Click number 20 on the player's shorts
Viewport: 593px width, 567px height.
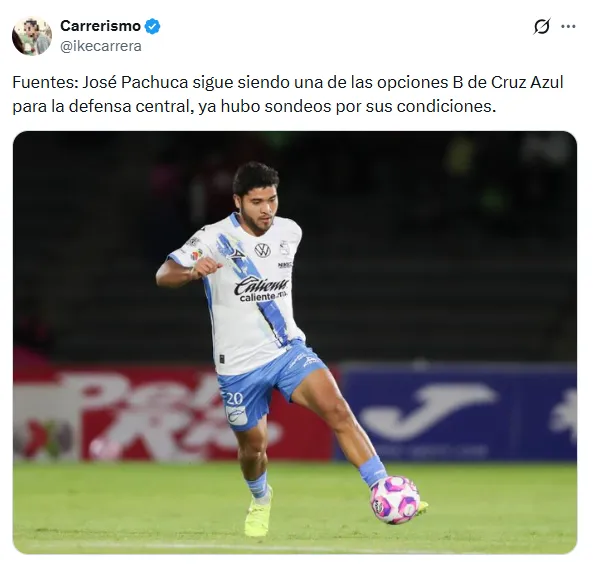click(234, 398)
